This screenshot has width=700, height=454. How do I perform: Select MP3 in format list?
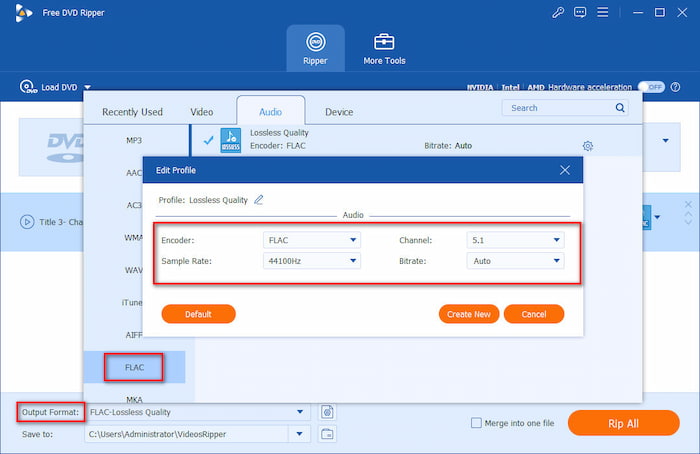click(x=134, y=140)
